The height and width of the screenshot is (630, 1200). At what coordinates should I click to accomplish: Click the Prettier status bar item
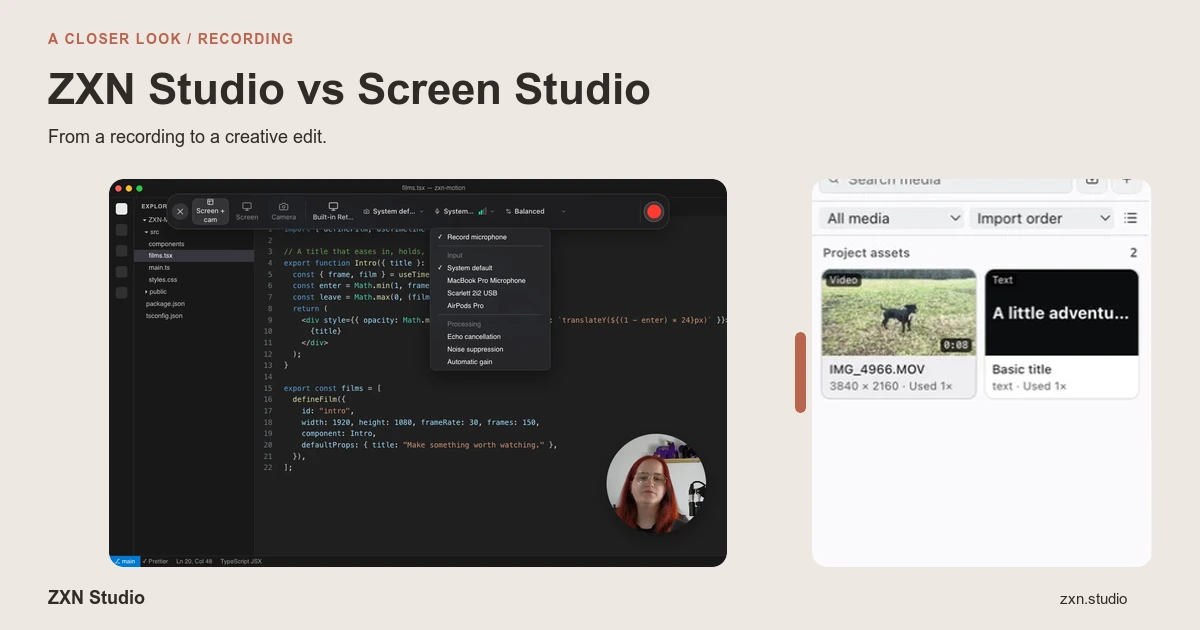click(x=155, y=561)
